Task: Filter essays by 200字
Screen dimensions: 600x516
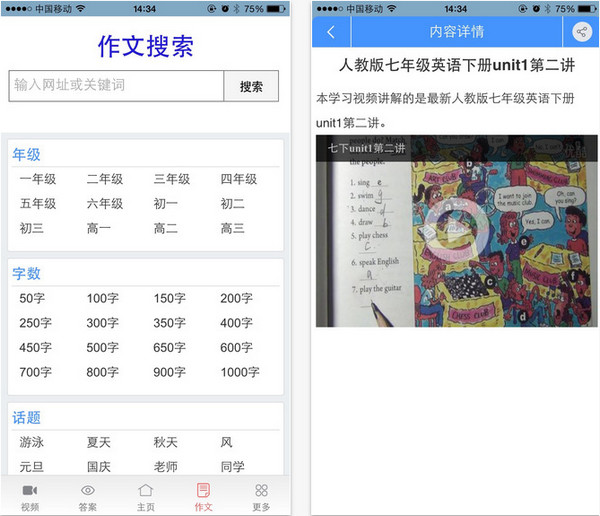Action: [236, 298]
